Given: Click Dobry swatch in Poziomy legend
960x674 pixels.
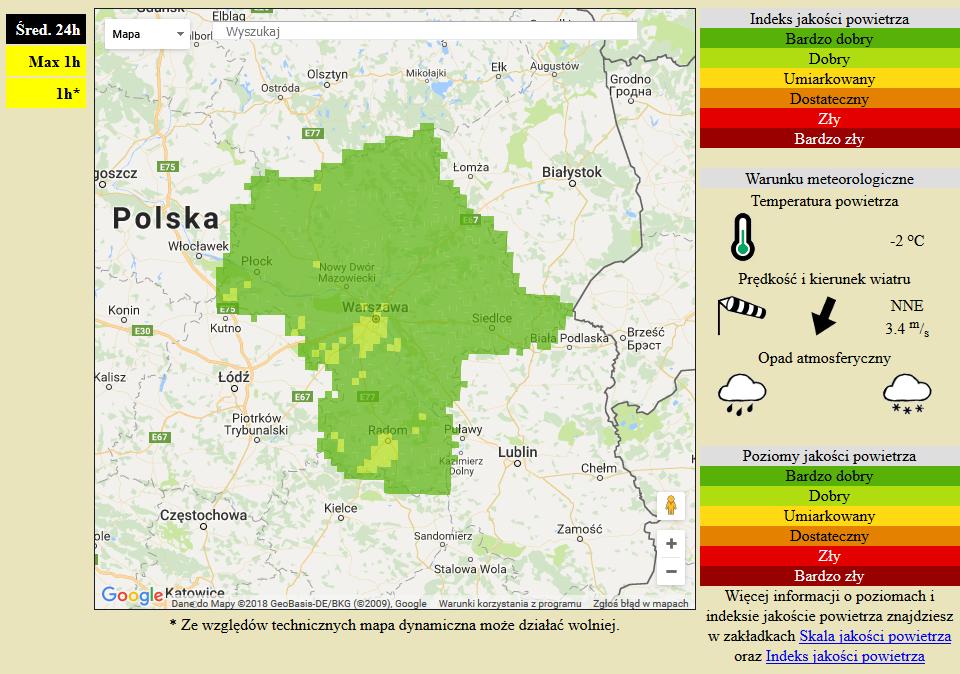Looking at the screenshot, I should [x=830, y=496].
